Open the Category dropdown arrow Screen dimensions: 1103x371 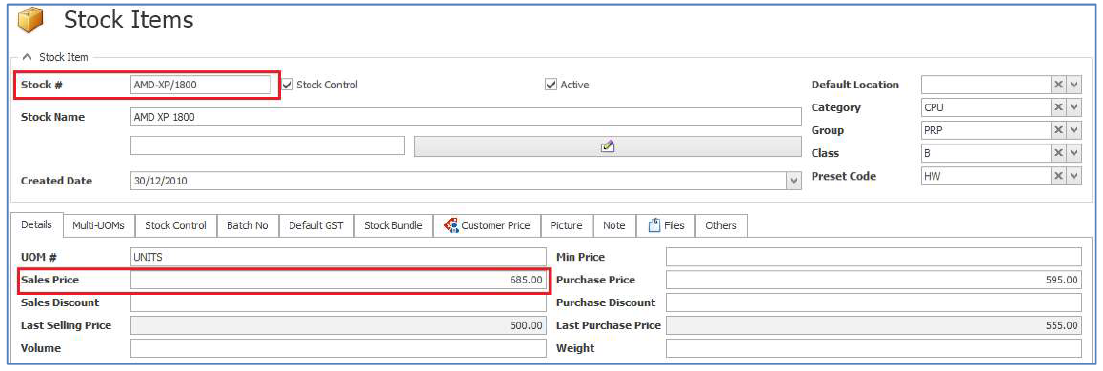1074,107
